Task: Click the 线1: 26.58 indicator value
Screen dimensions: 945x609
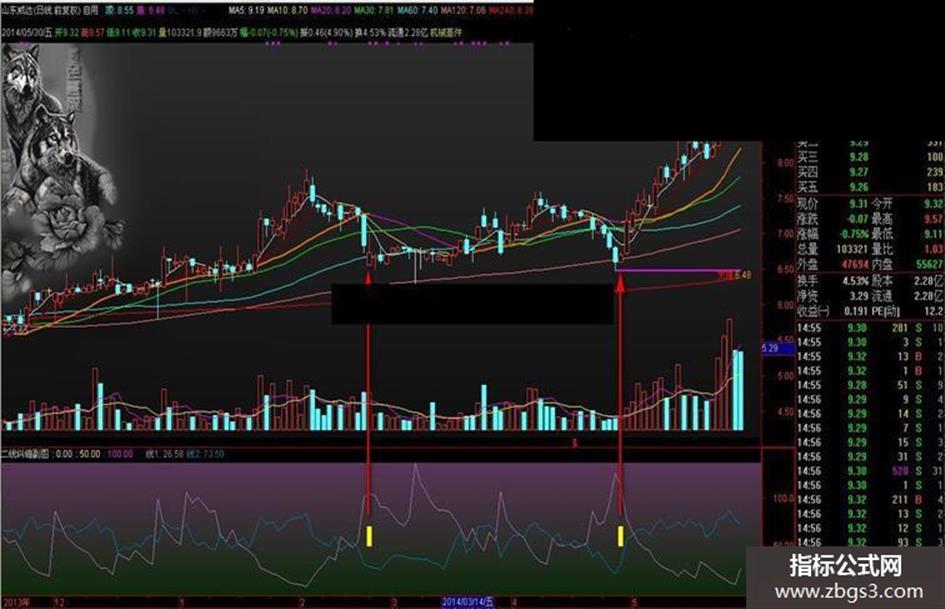Action: 165,454
